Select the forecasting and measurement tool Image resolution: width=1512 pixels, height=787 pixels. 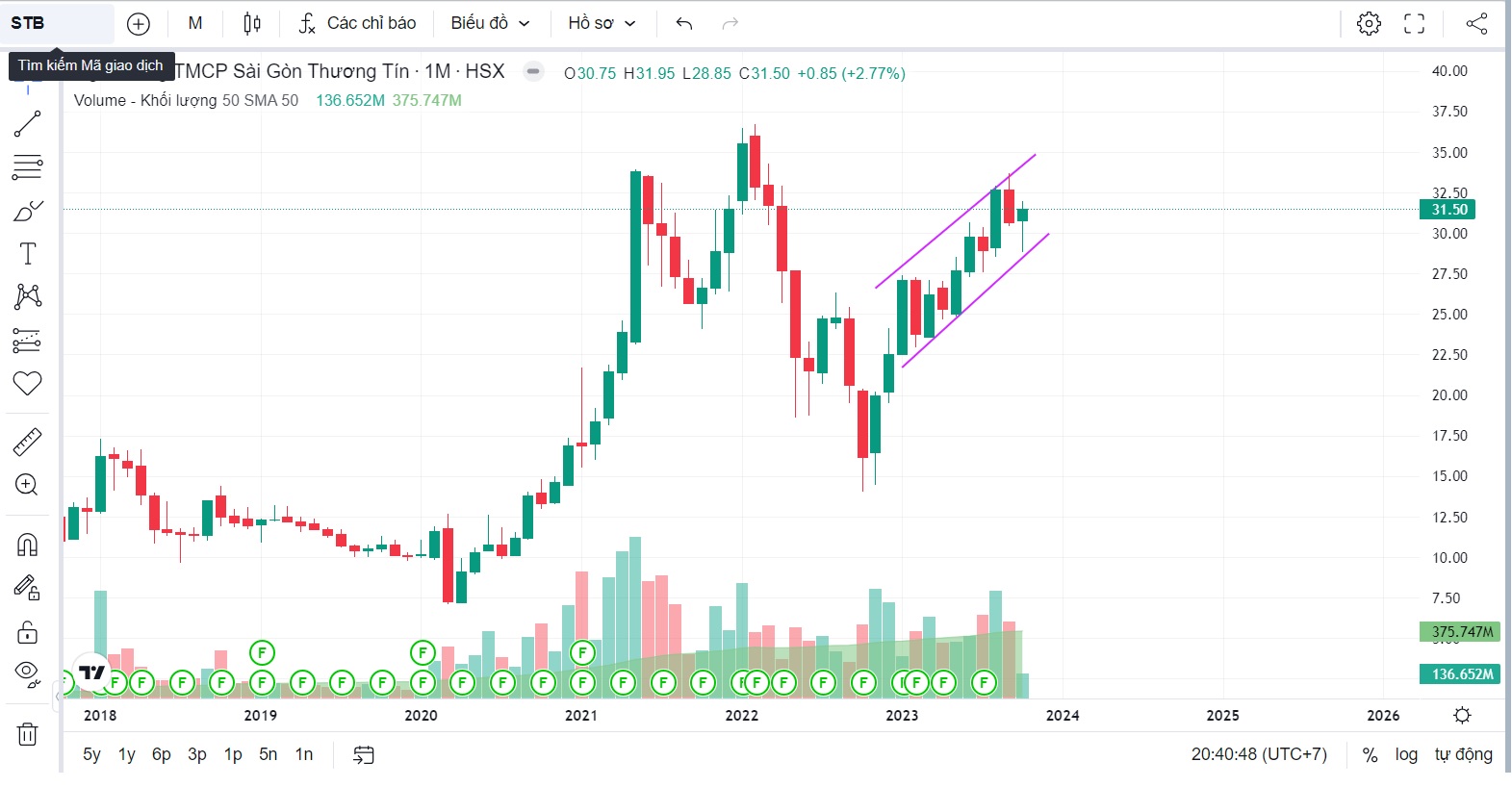click(x=27, y=340)
